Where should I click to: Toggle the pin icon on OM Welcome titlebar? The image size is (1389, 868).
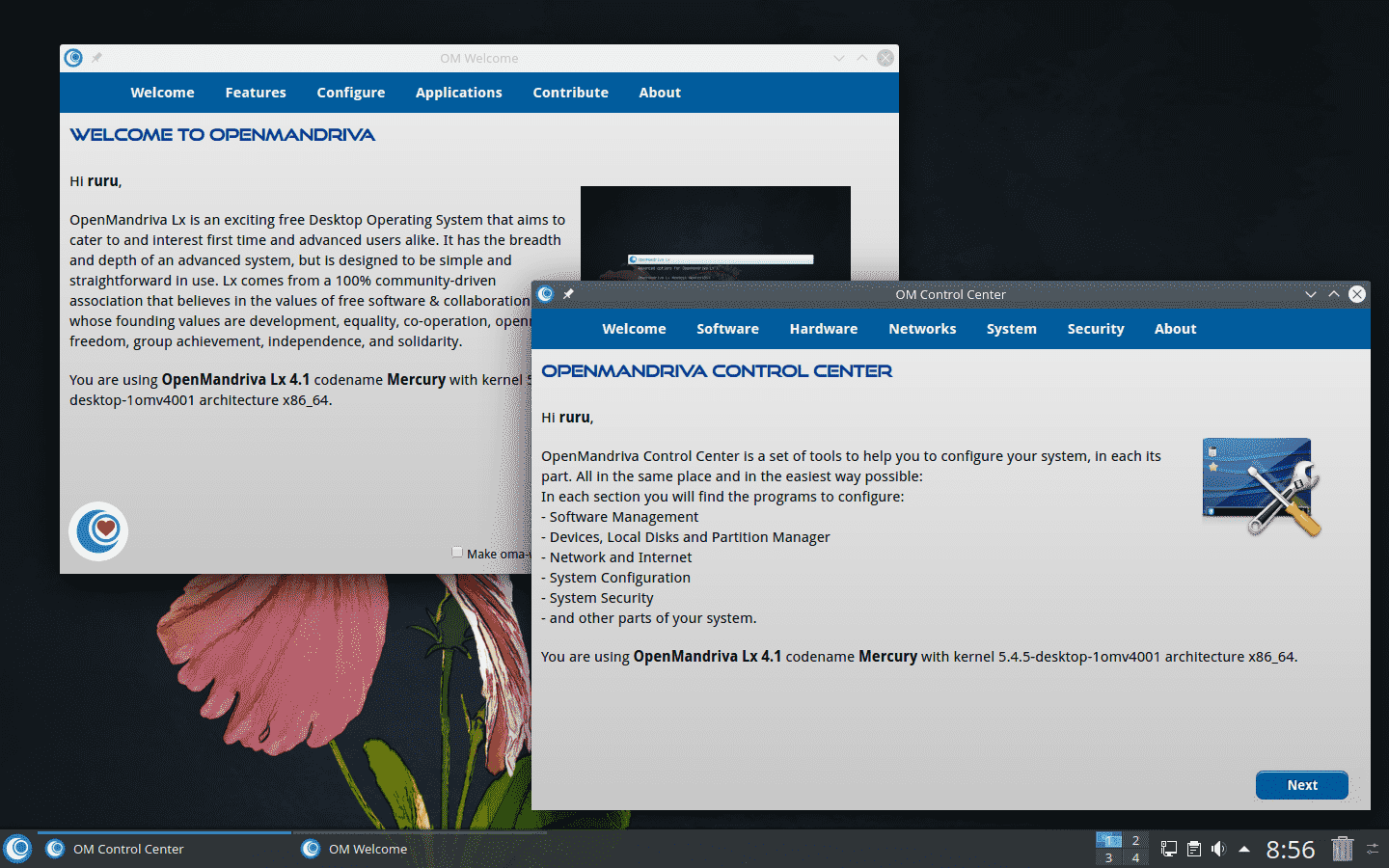click(95, 57)
